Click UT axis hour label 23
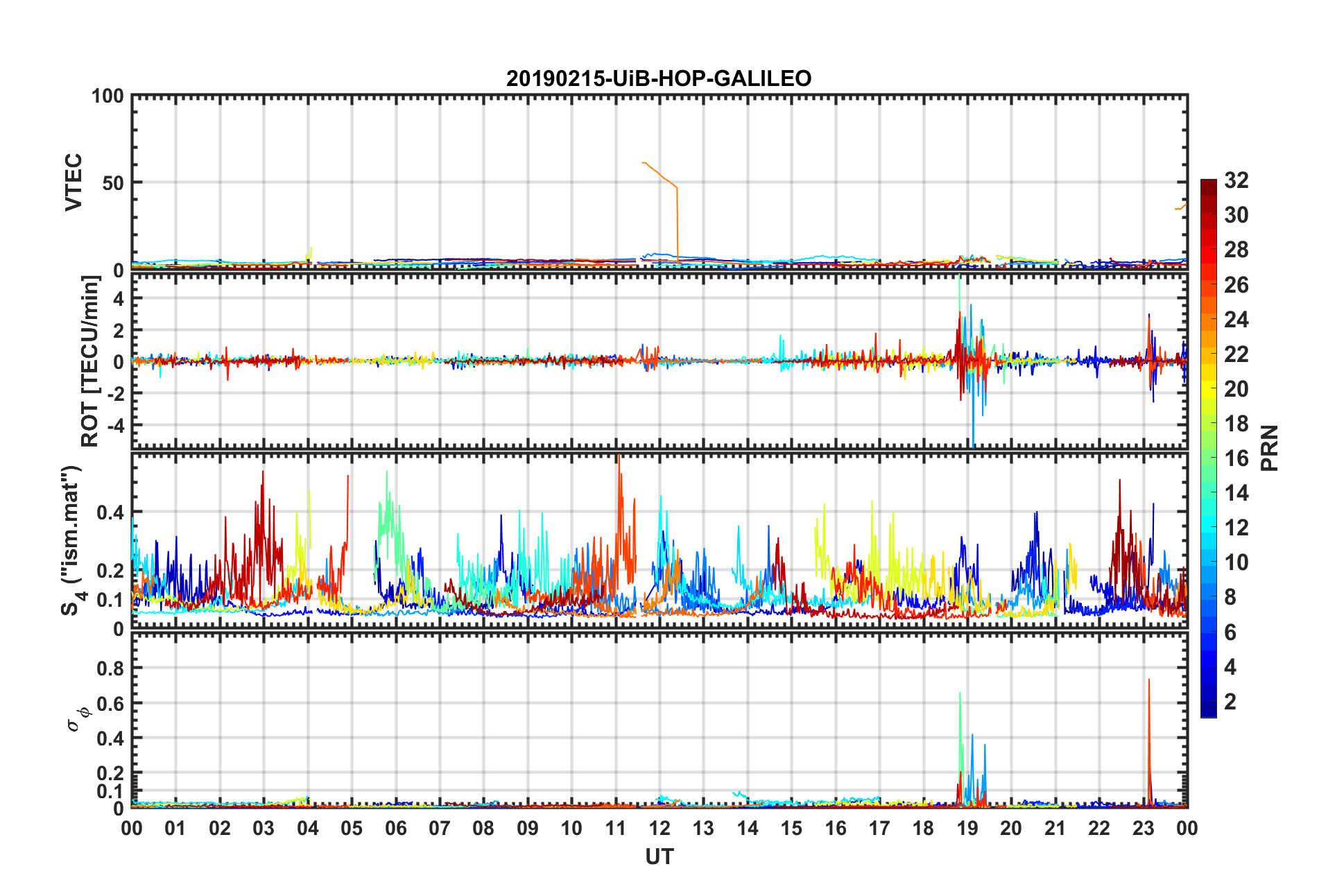The image size is (1319, 896). (1144, 828)
